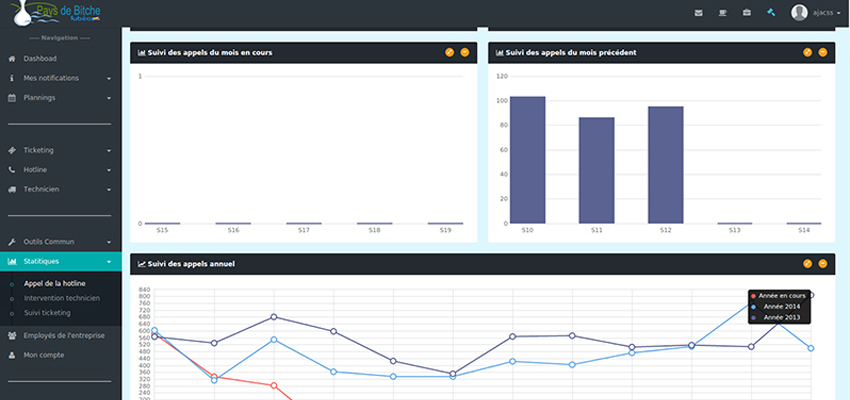The image size is (850, 400).
Task: Click the blue gavel icon
Action: coord(771,13)
